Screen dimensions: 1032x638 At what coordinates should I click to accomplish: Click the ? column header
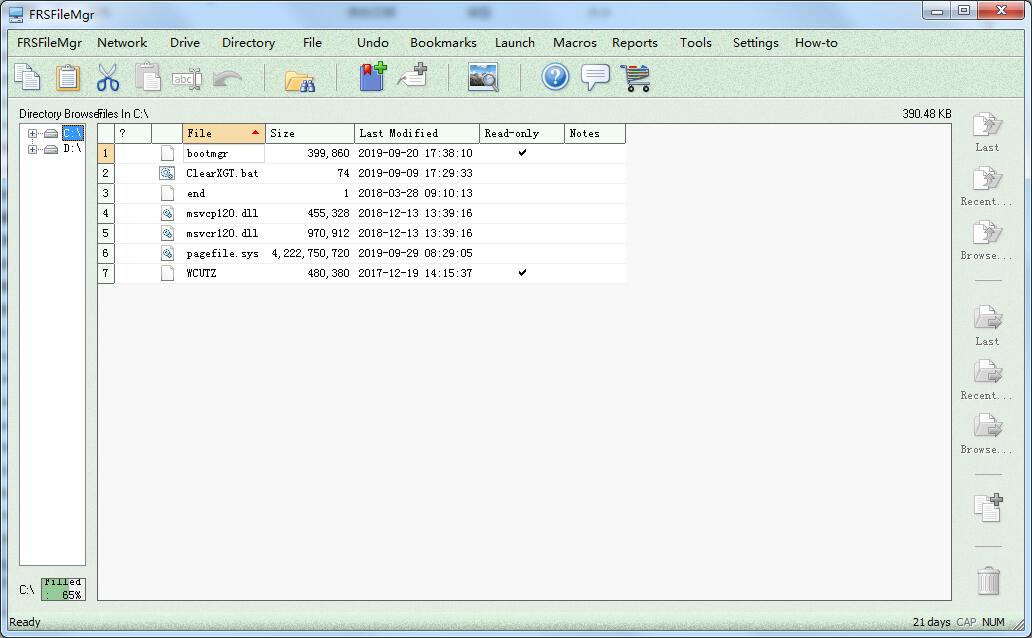[x=133, y=133]
